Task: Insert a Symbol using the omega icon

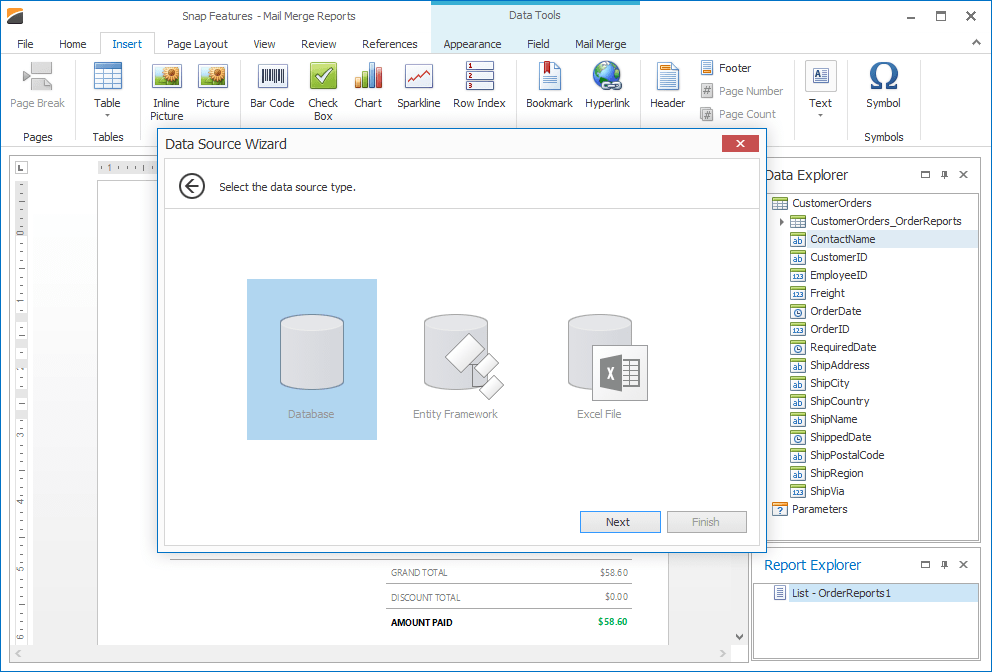Action: (x=883, y=77)
